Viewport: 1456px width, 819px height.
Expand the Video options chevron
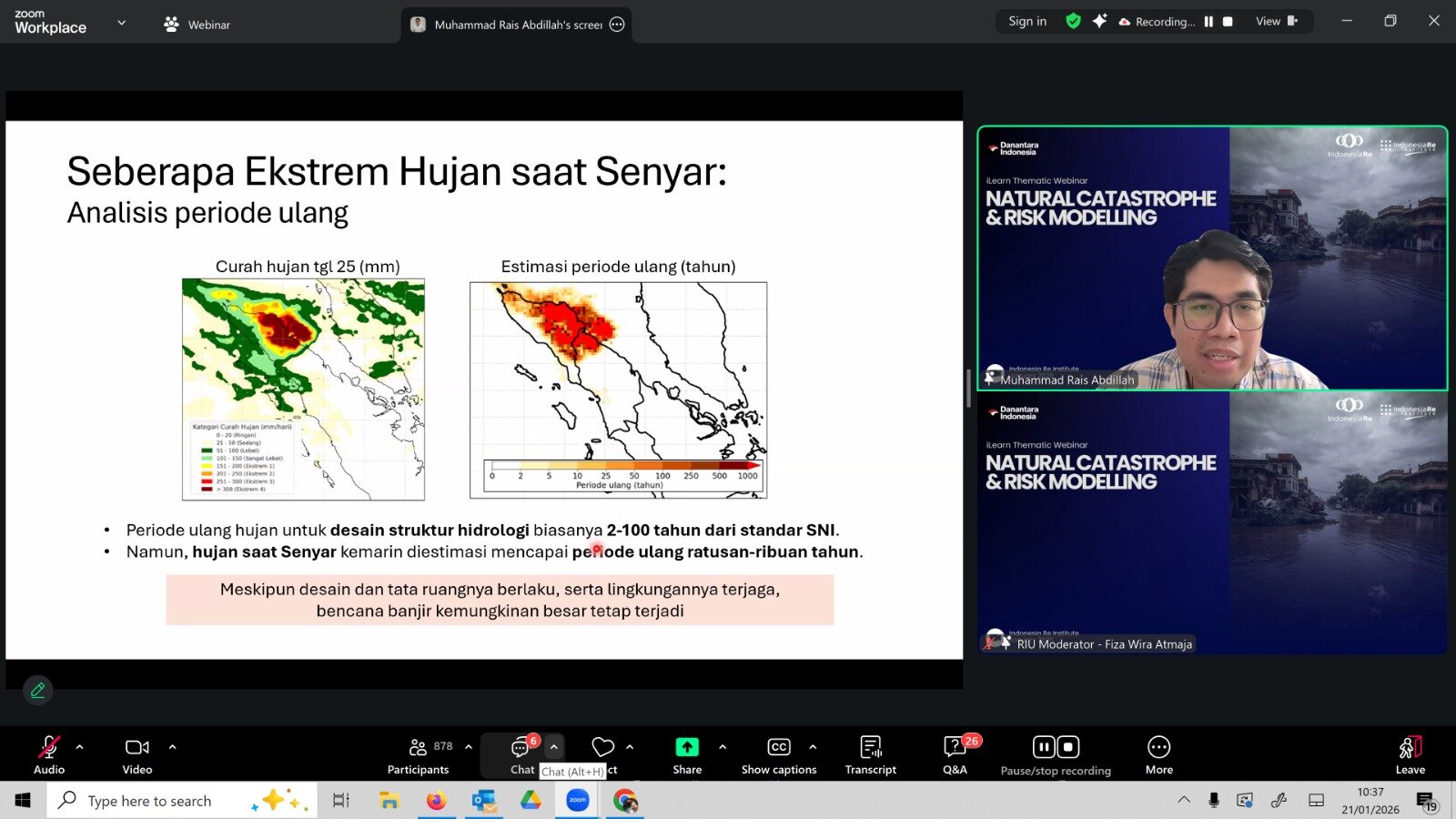(x=173, y=747)
